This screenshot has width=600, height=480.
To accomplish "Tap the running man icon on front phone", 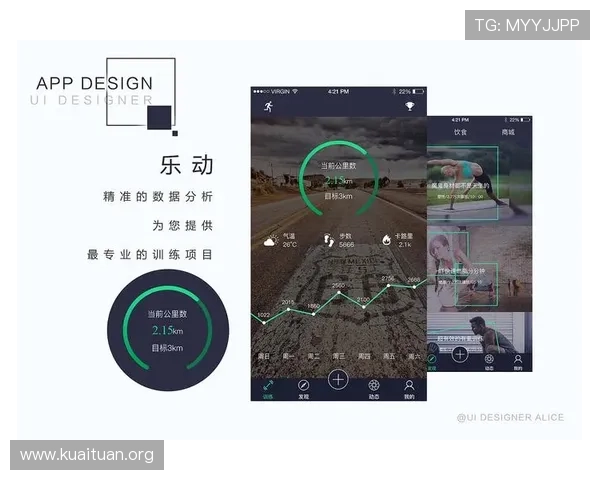I will click(269, 106).
